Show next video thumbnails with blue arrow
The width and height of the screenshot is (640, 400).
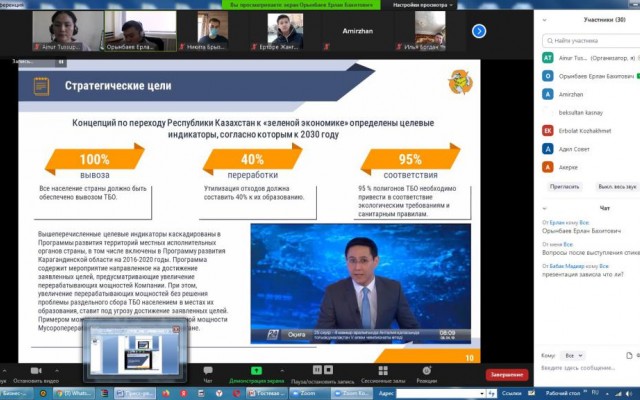pyautogui.click(x=479, y=31)
